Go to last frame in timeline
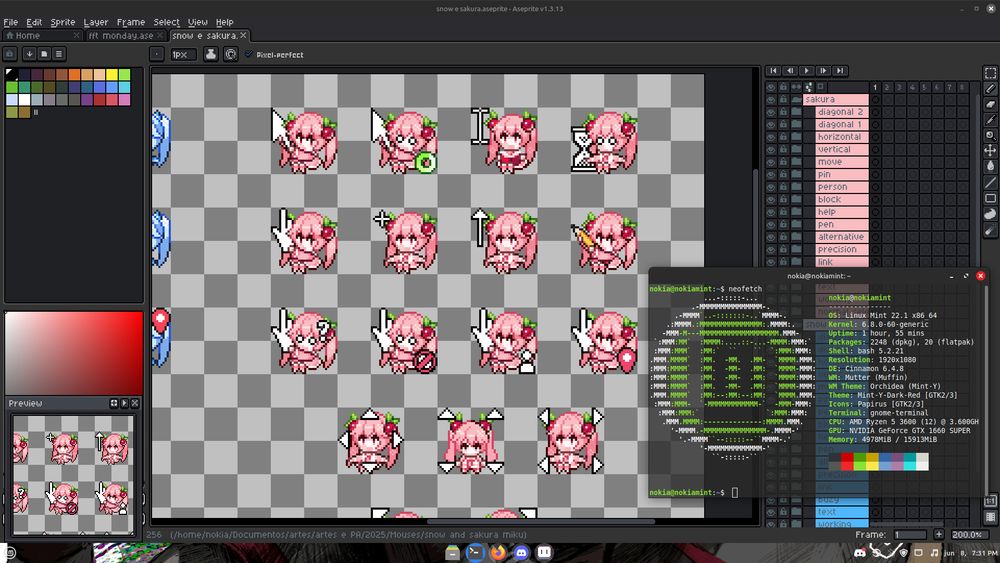 (840, 71)
